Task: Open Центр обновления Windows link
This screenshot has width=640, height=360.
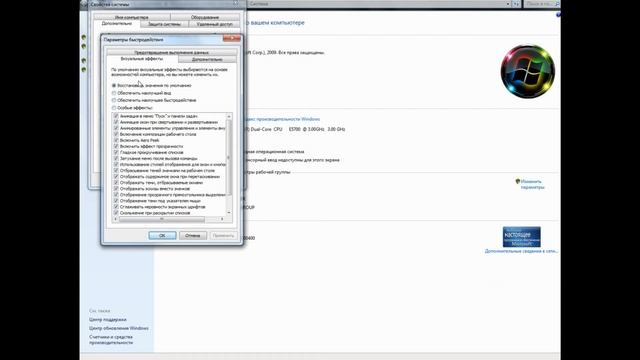Action: pyautogui.click(x=119, y=328)
